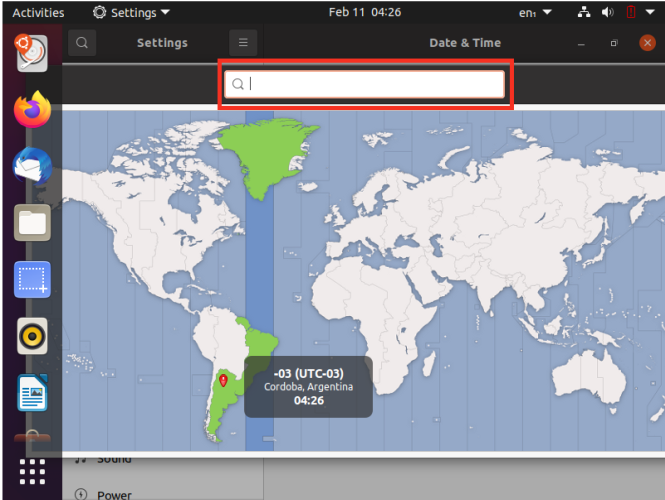The width and height of the screenshot is (665, 500).
Task: Open the Settings app menu in top bar
Action: click(131, 12)
